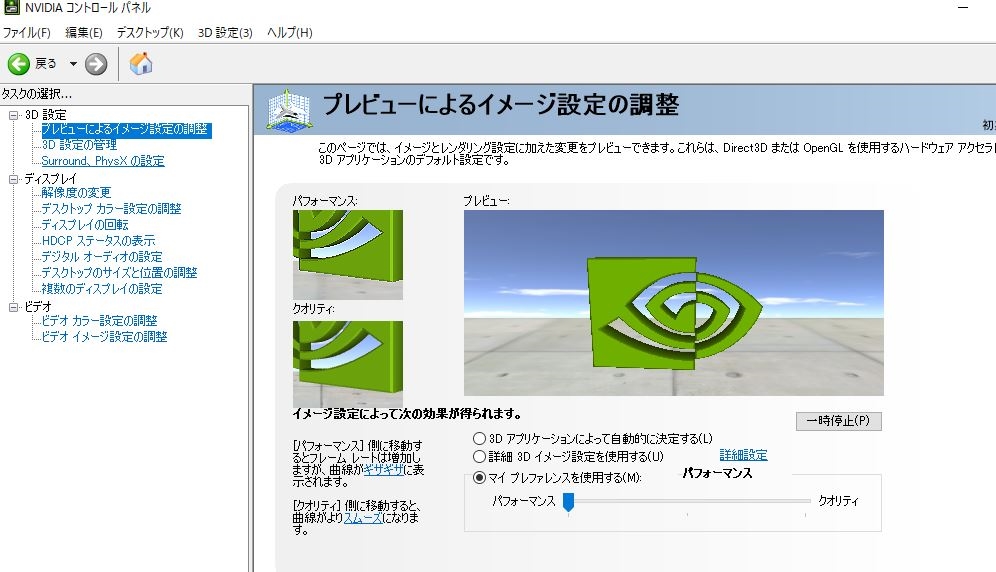996x572 pixels.
Task: Collapse the ビデオ tree node
Action: coord(13,307)
